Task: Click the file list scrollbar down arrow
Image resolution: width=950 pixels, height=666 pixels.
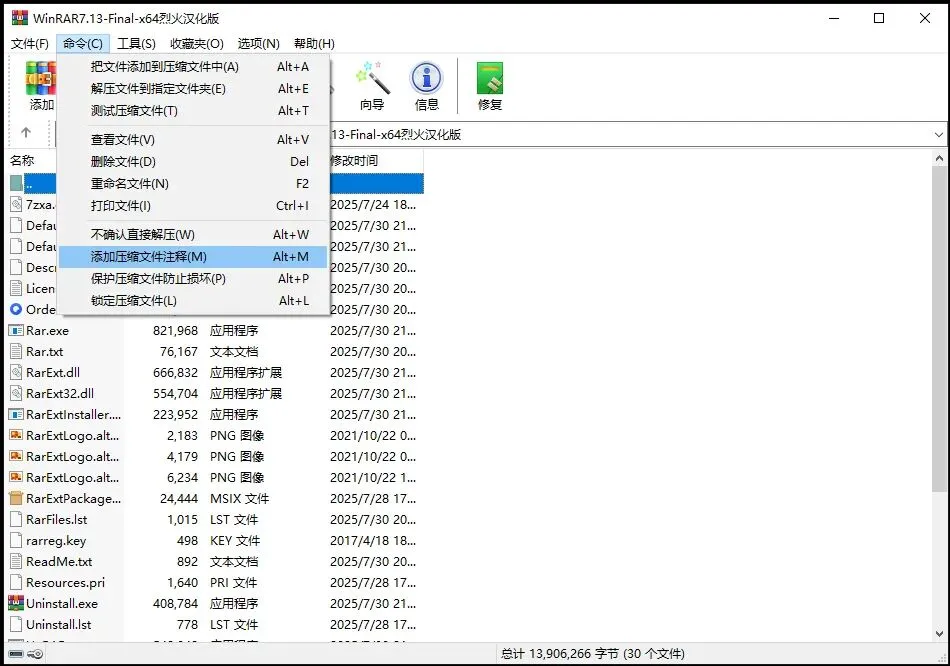Action: point(939,634)
